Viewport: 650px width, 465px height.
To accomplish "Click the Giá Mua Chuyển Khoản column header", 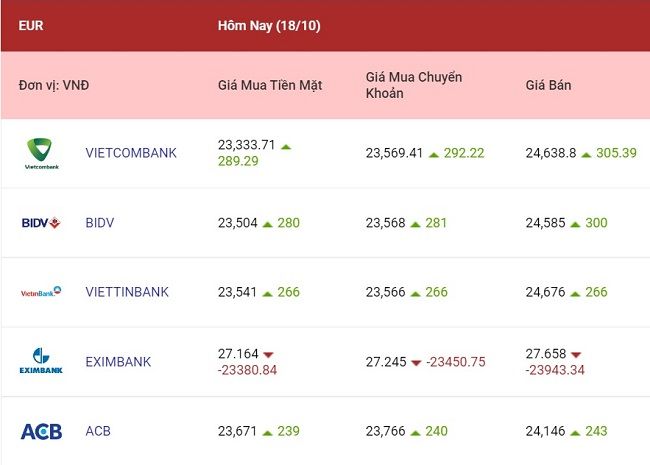I will click(414, 85).
